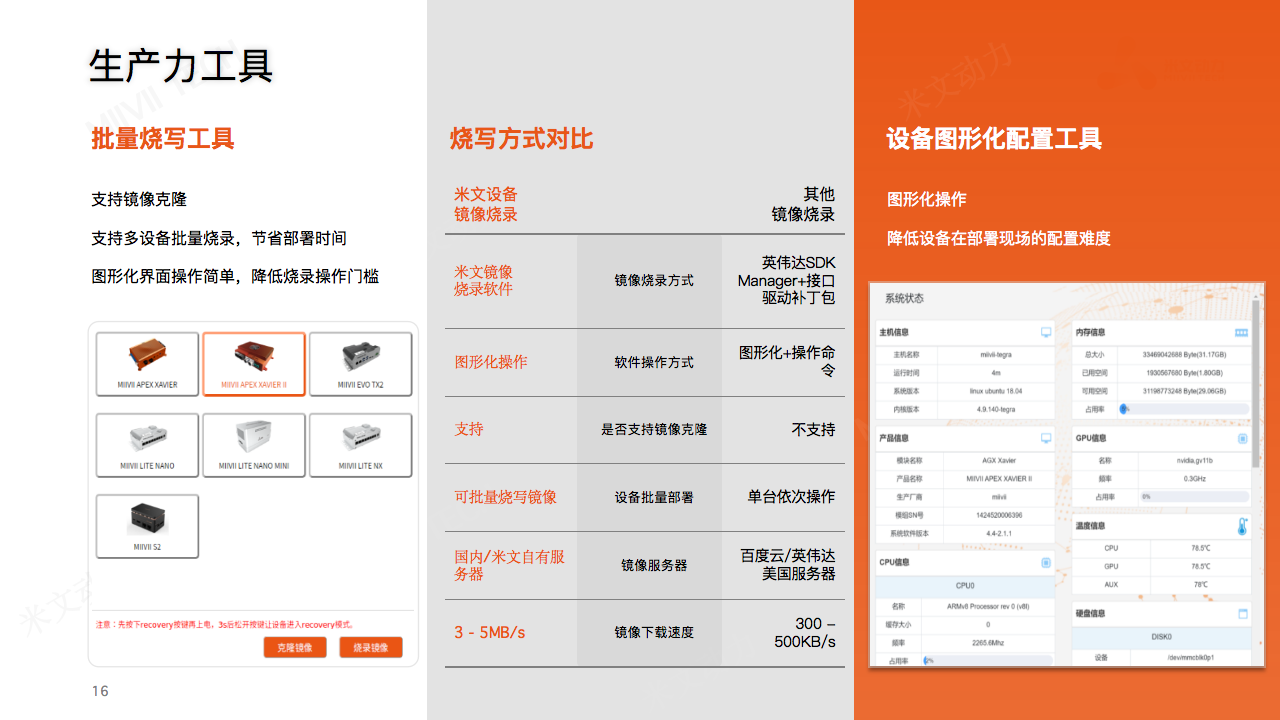Click chip icon in CPU信息 header

pos(1046,562)
